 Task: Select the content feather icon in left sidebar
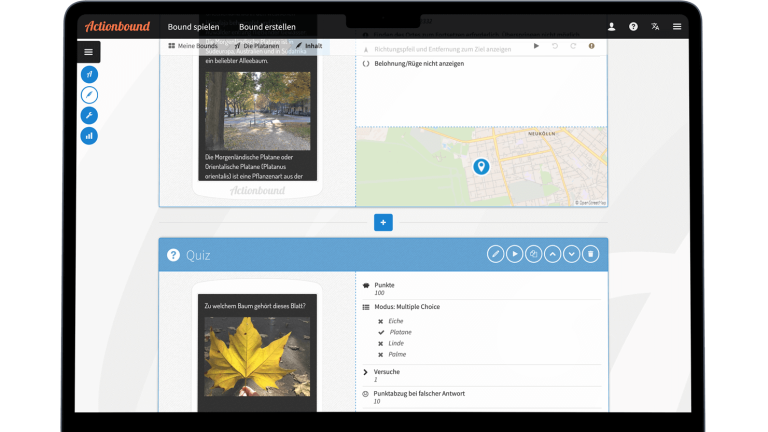(89, 95)
